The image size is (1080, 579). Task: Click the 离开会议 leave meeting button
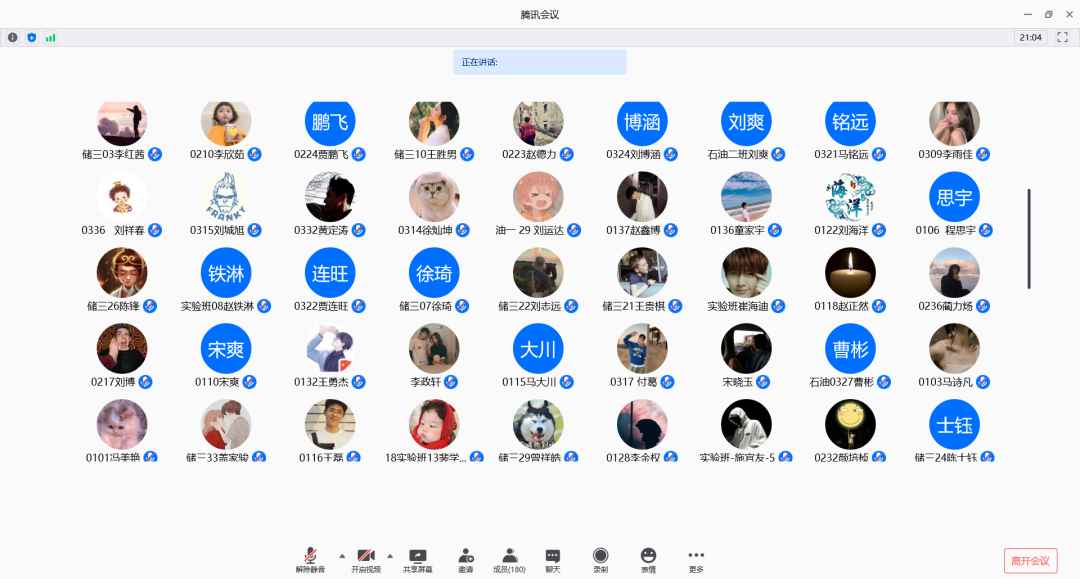pos(1030,560)
